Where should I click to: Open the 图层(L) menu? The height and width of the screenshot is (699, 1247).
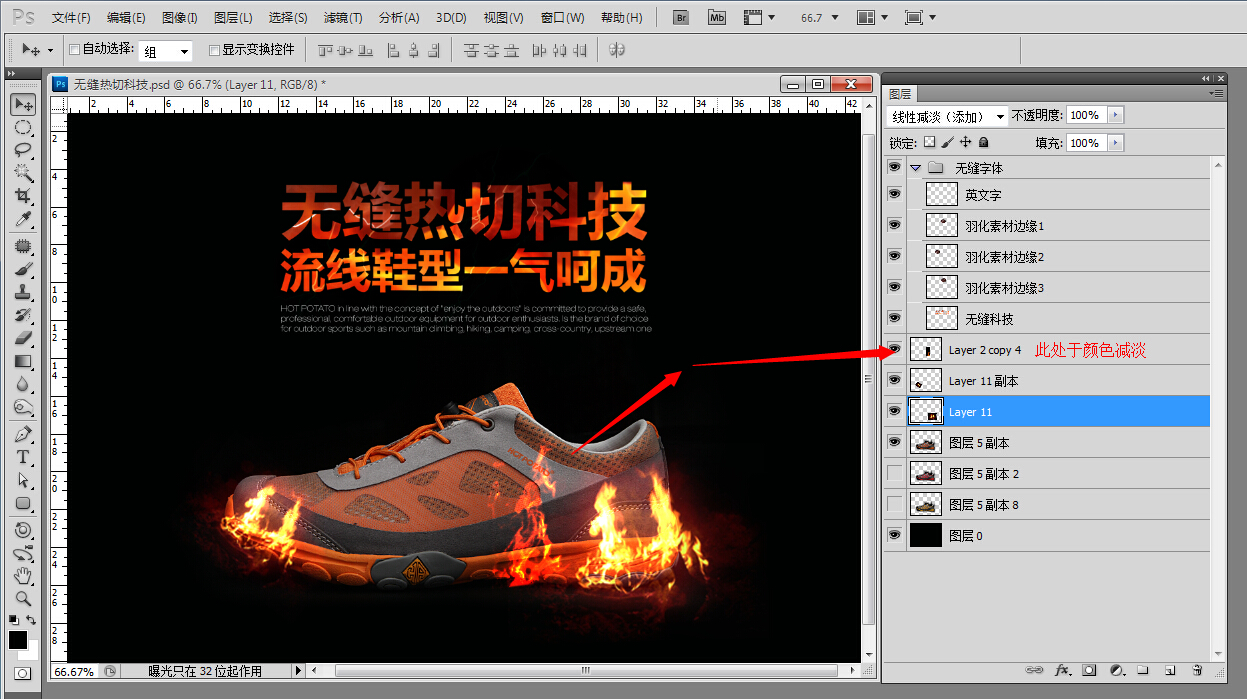point(233,18)
